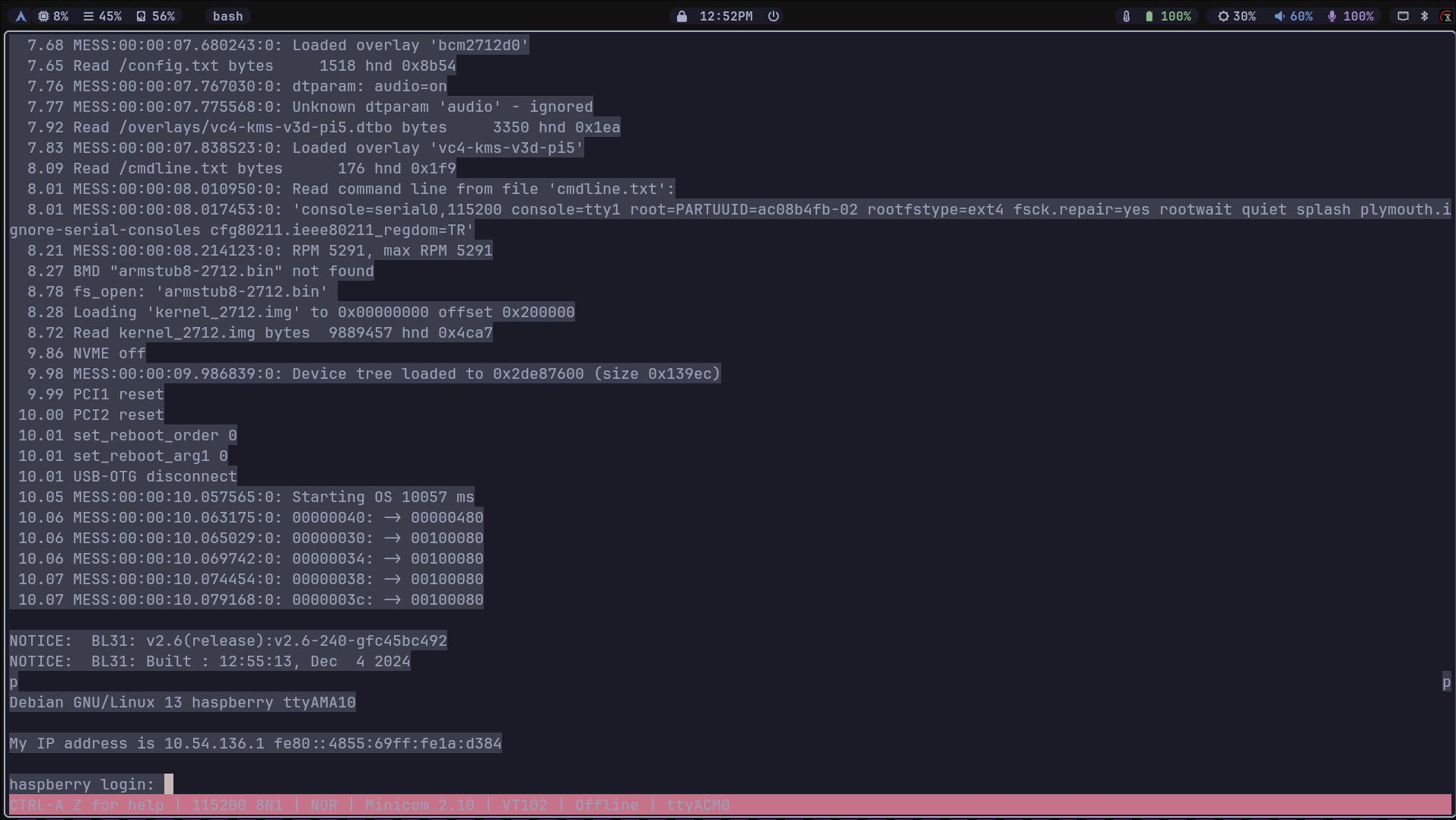Click the speaker volume 60% indicator
Image resolution: width=1456 pixels, height=820 pixels.
(x=1294, y=16)
